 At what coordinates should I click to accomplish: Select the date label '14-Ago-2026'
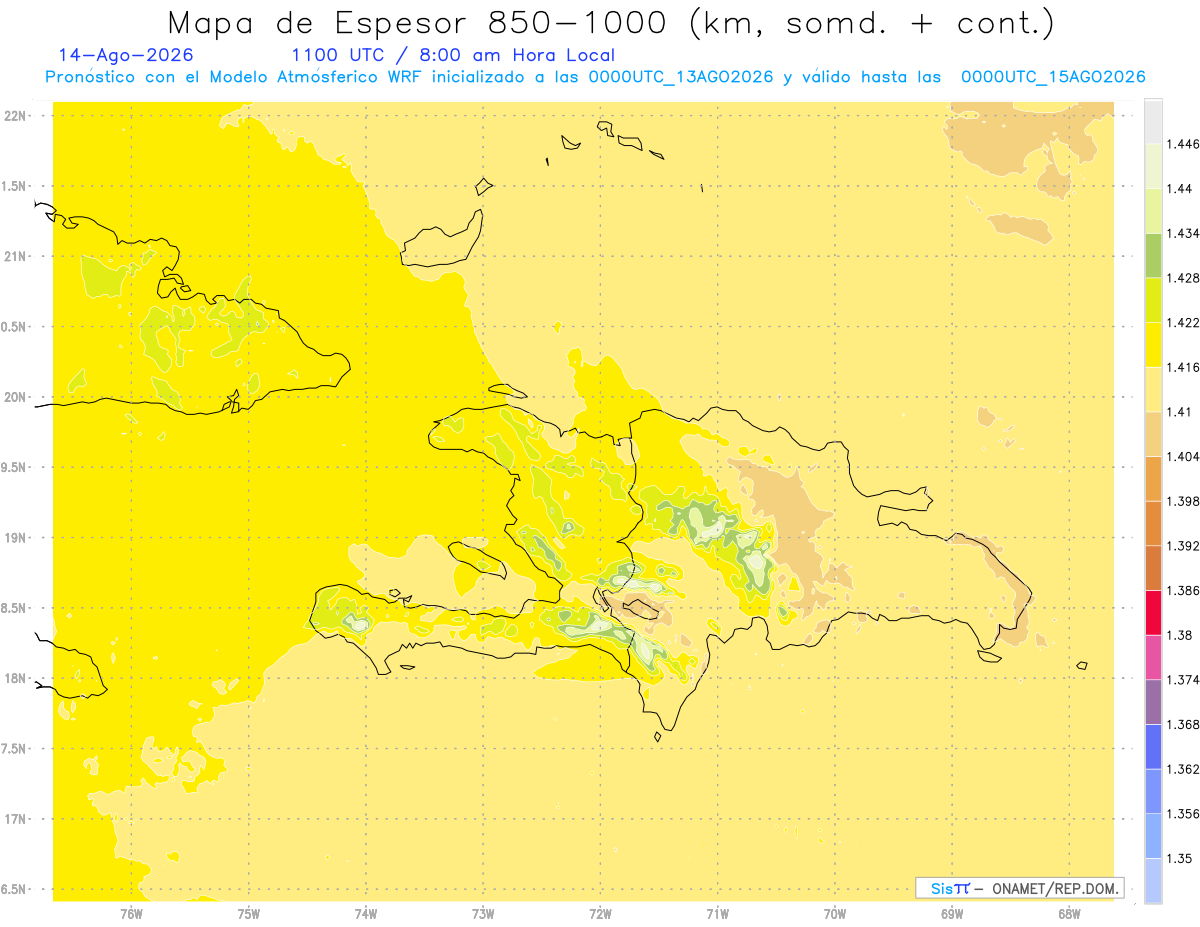click(x=126, y=55)
